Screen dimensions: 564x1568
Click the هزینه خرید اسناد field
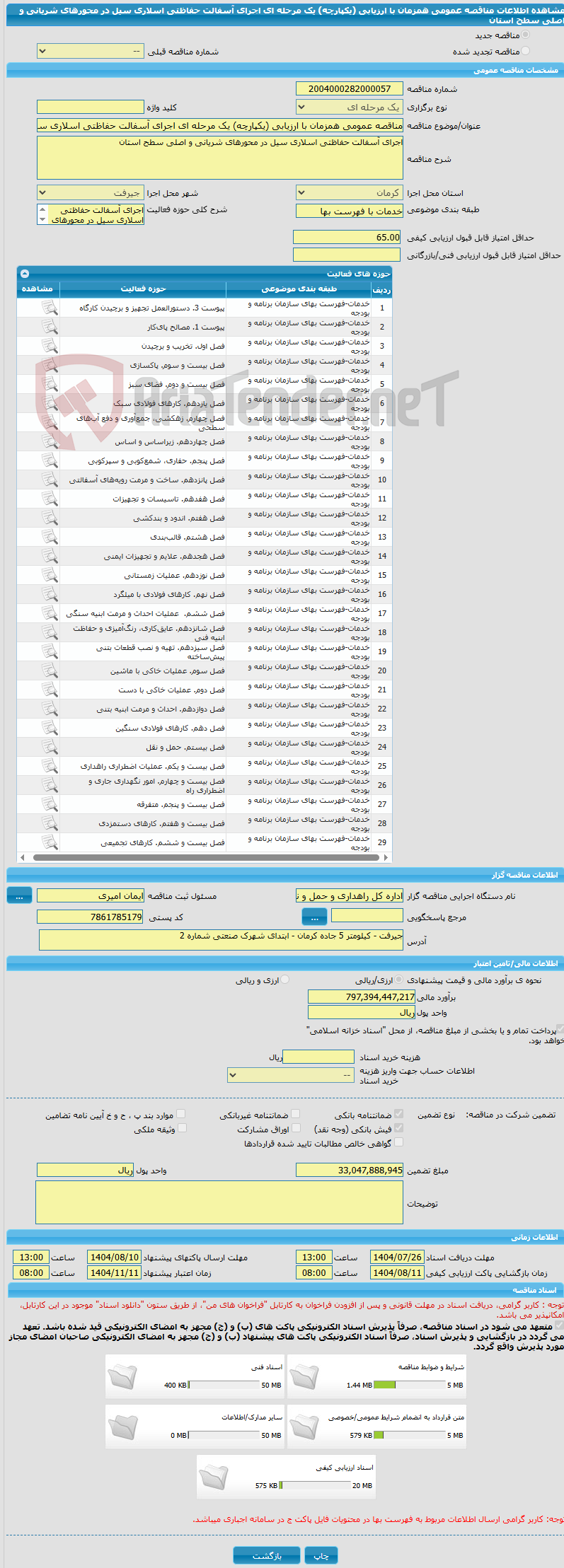click(318, 1057)
